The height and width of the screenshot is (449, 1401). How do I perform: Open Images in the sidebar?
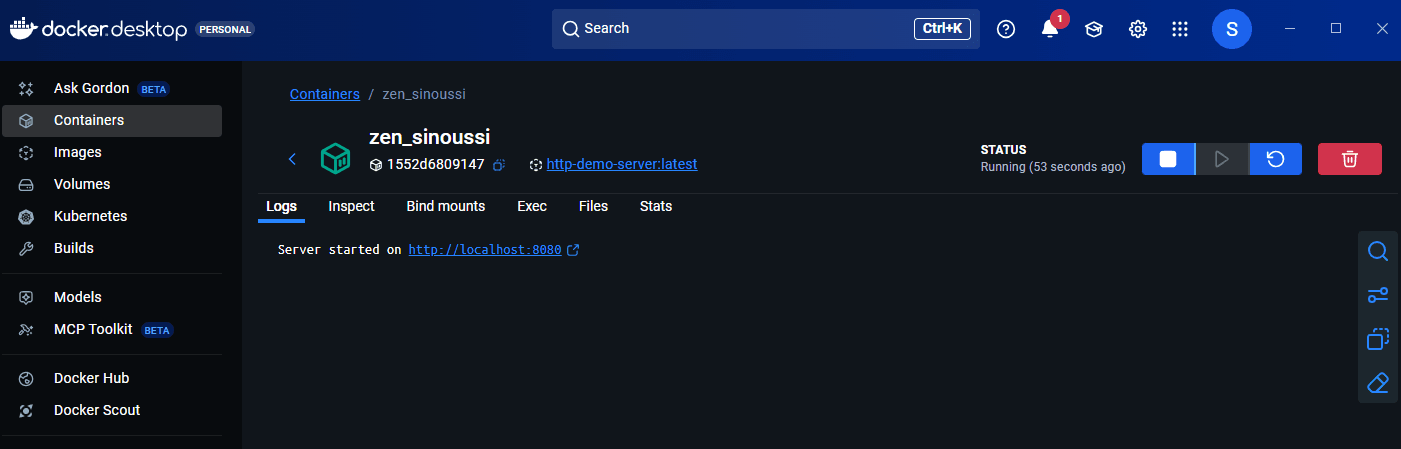point(77,152)
